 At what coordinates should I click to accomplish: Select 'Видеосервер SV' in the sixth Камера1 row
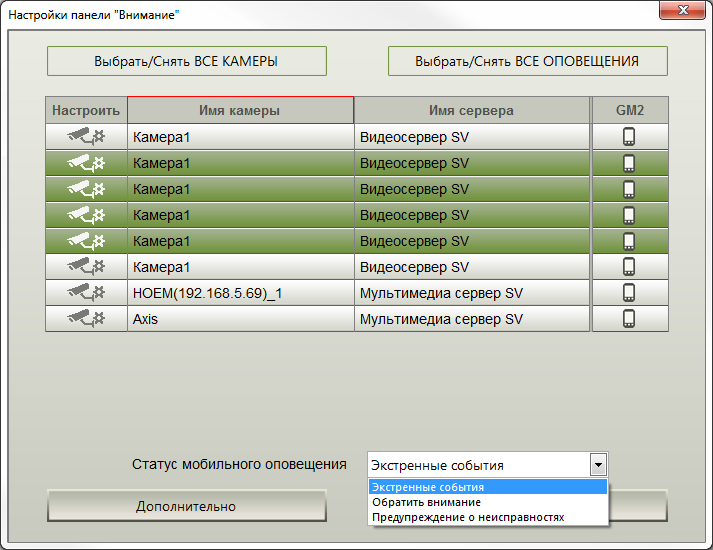click(472, 267)
